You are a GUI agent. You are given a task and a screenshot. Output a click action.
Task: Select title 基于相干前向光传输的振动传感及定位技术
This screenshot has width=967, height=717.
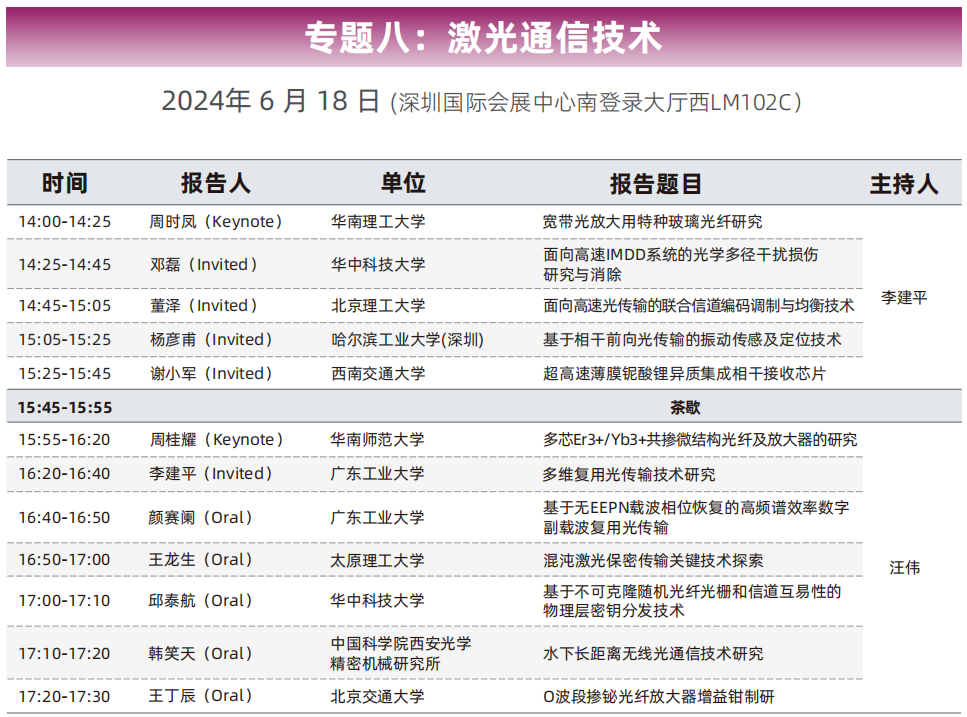click(x=692, y=340)
